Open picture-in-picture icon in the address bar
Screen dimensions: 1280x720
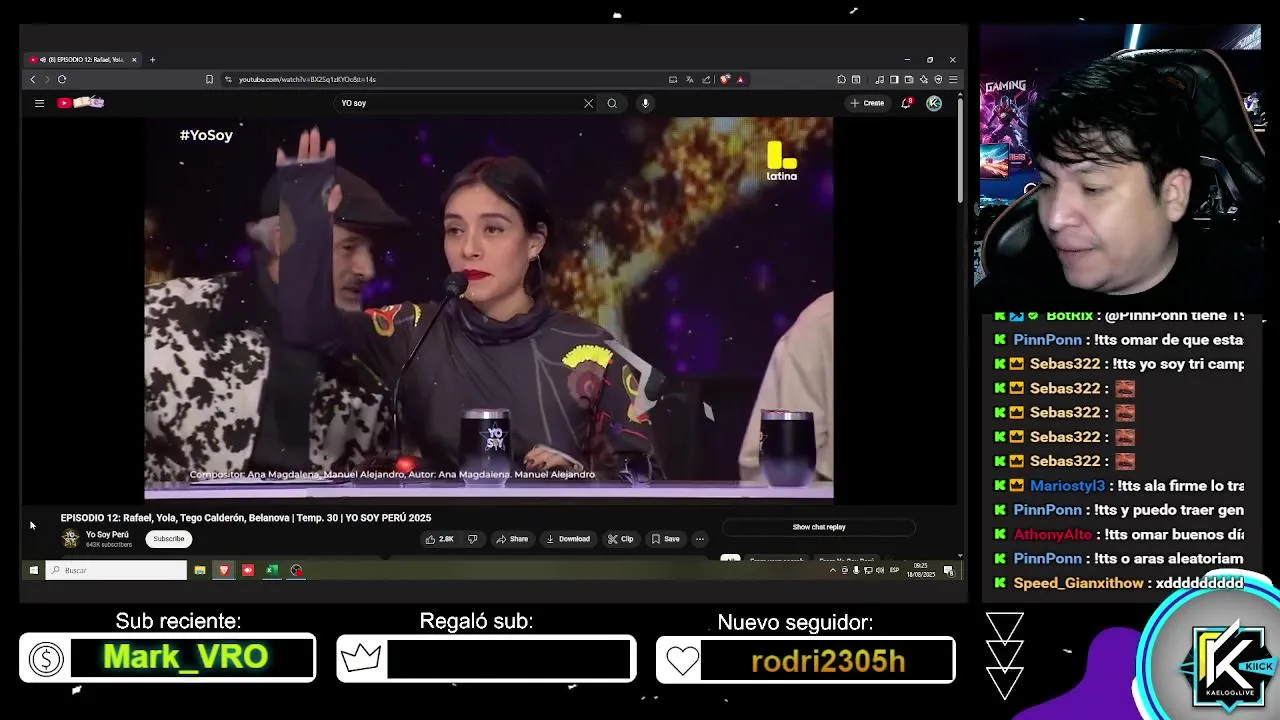pyautogui.click(x=673, y=79)
